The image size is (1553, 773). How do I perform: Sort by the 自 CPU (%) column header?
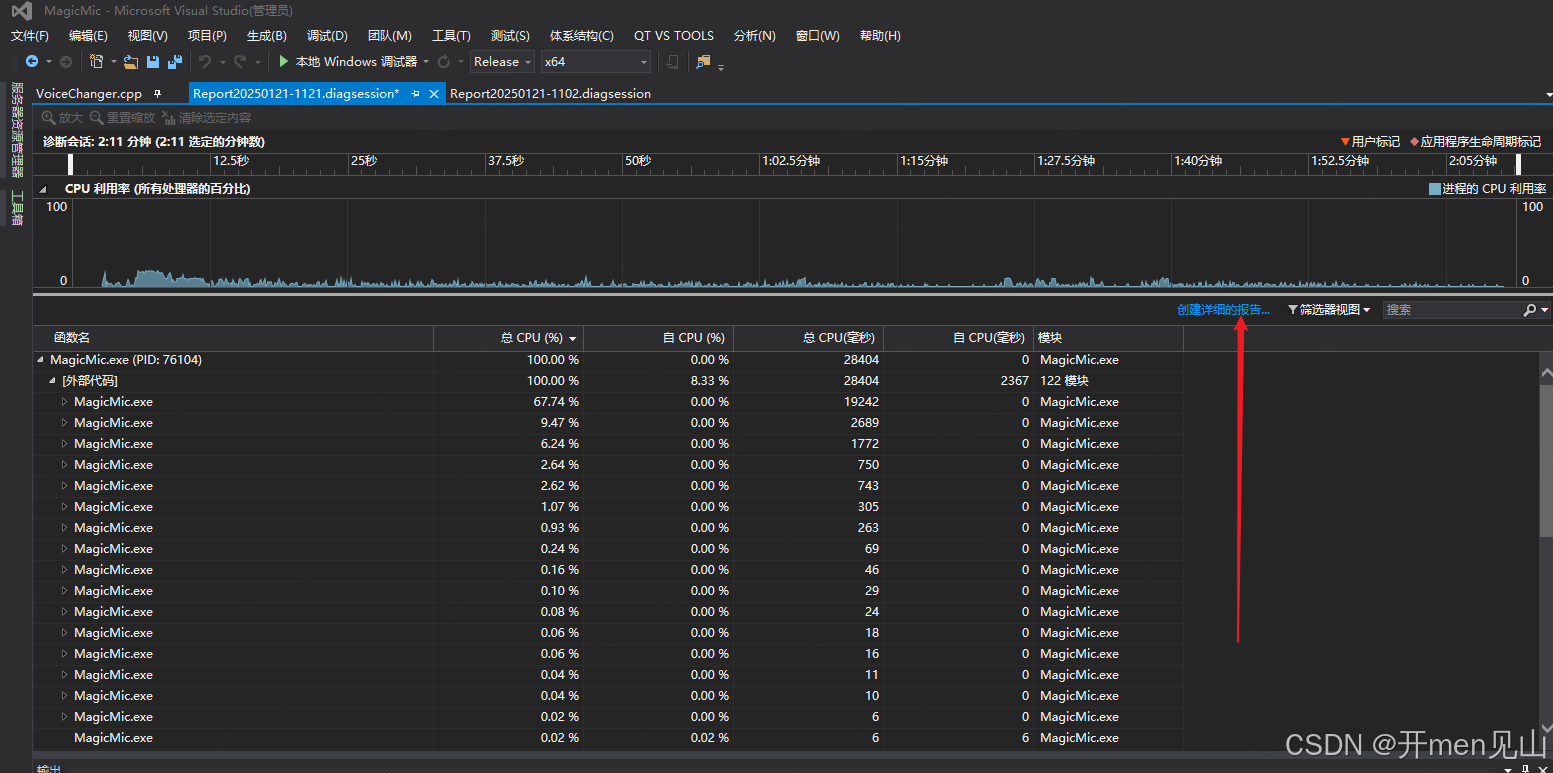click(658, 338)
